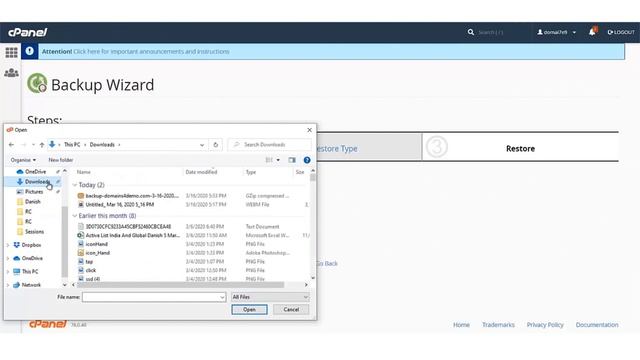
Task: Click the File name input field
Action: click(x=154, y=297)
